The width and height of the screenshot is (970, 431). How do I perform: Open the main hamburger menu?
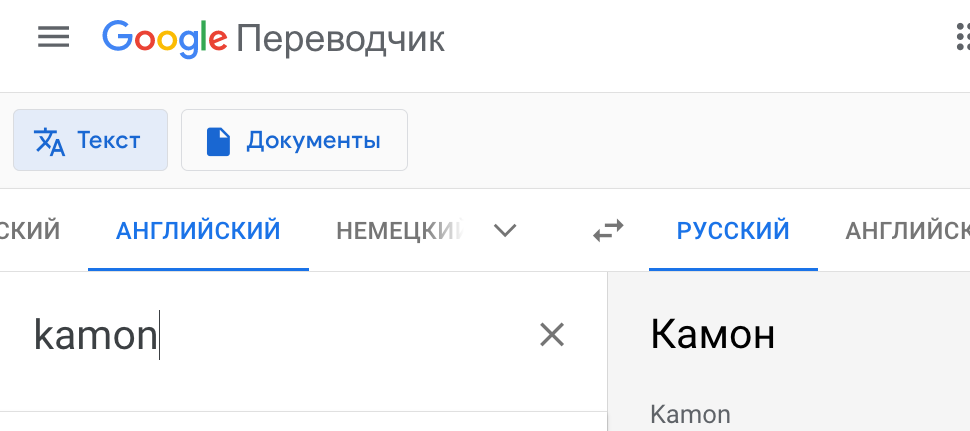coord(54,38)
